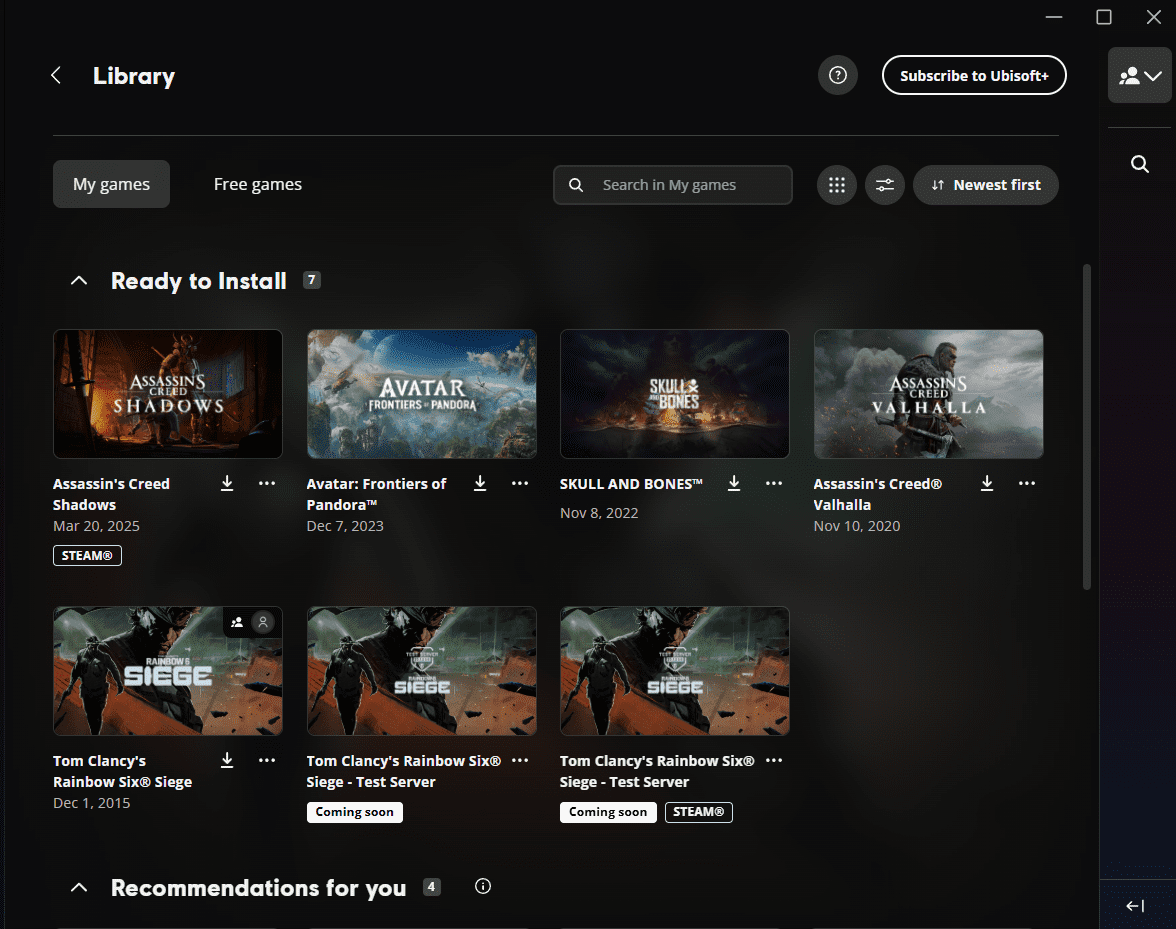View info about Recommendations for you

[x=483, y=886]
